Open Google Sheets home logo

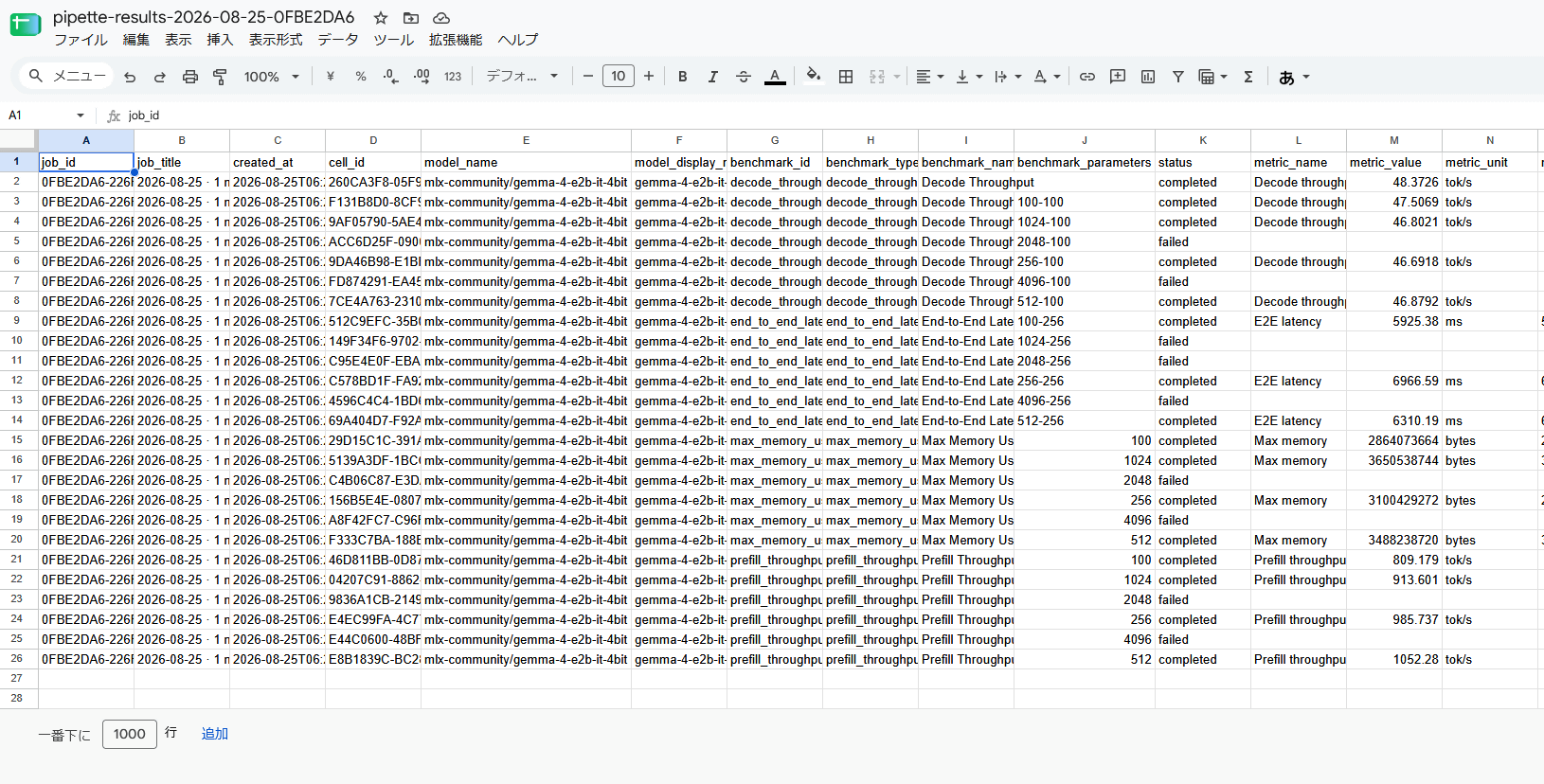pos(26,26)
